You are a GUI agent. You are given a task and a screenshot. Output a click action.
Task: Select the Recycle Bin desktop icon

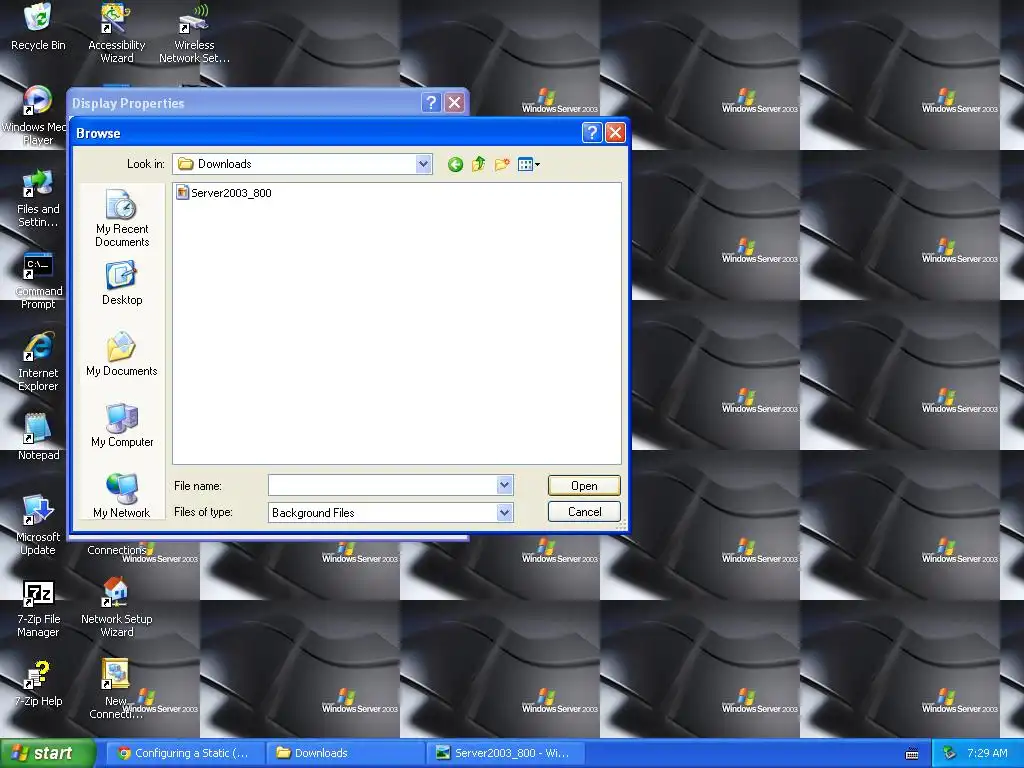38,27
